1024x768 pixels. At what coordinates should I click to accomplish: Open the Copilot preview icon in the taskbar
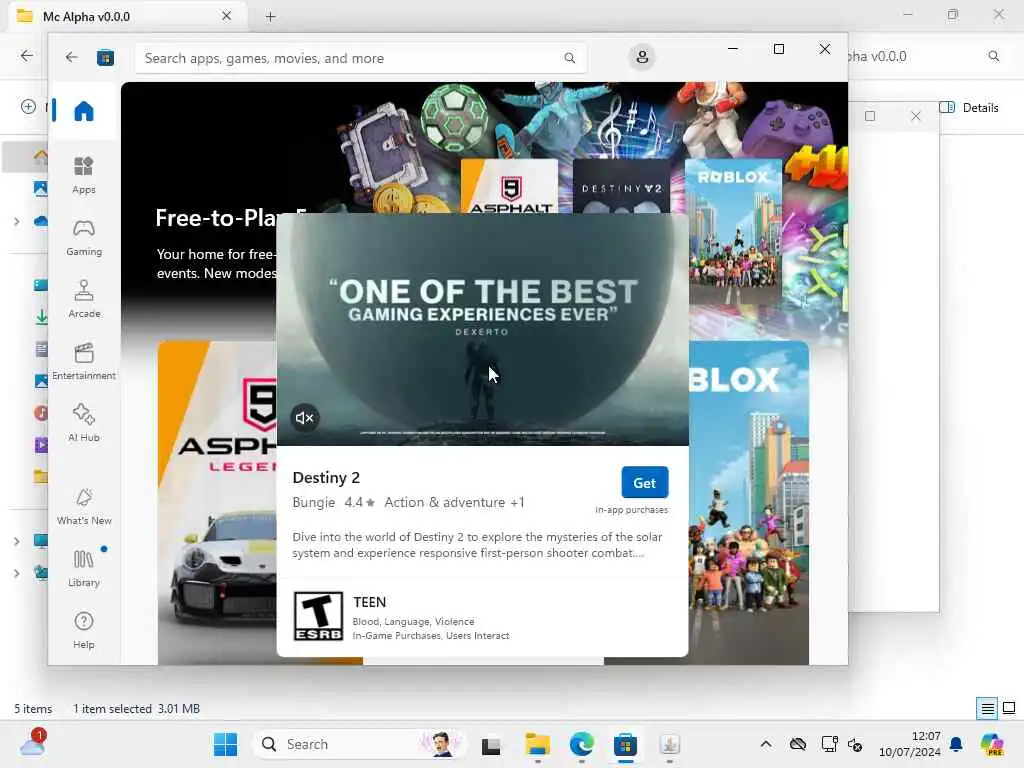(991, 744)
